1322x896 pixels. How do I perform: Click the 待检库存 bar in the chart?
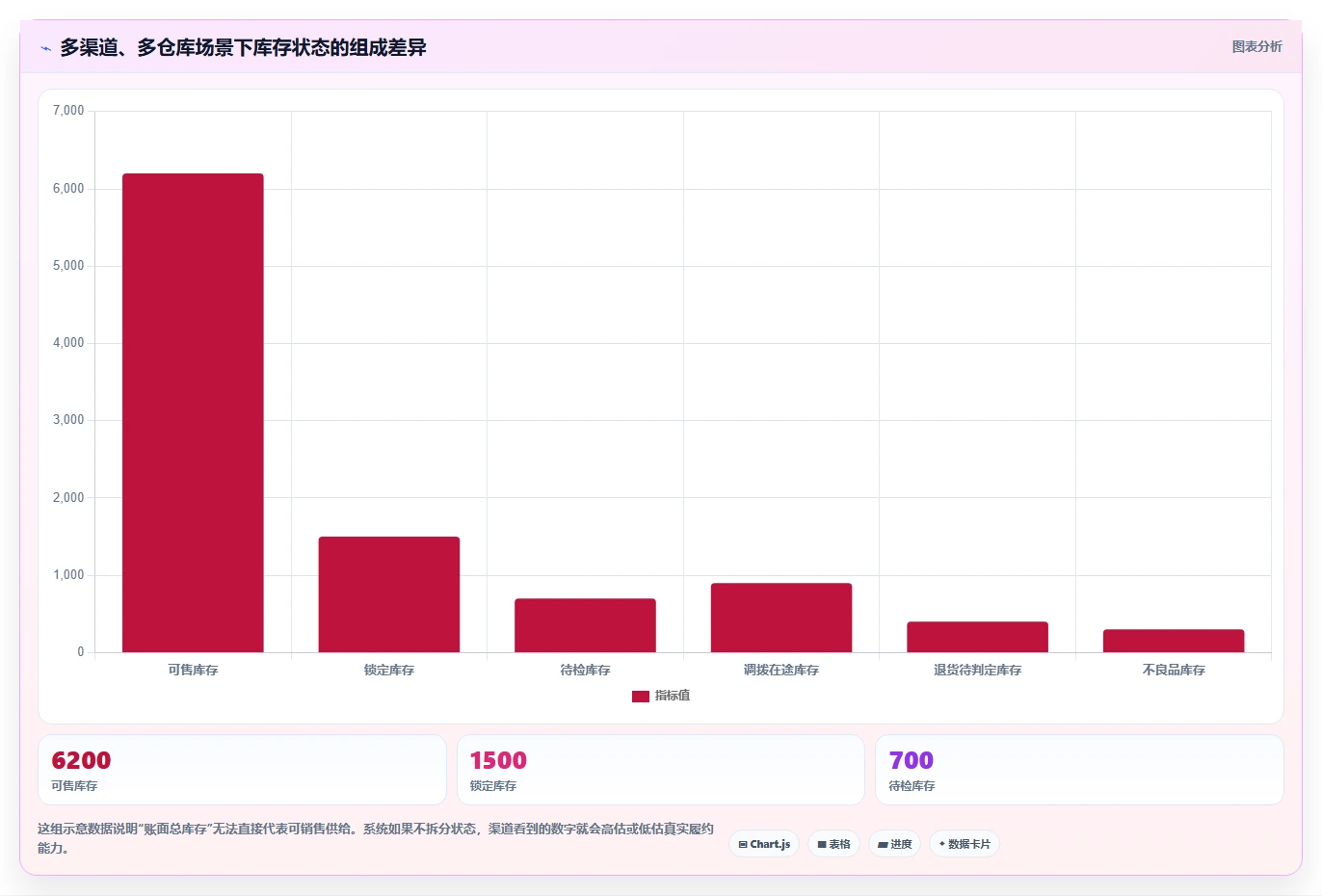585,625
